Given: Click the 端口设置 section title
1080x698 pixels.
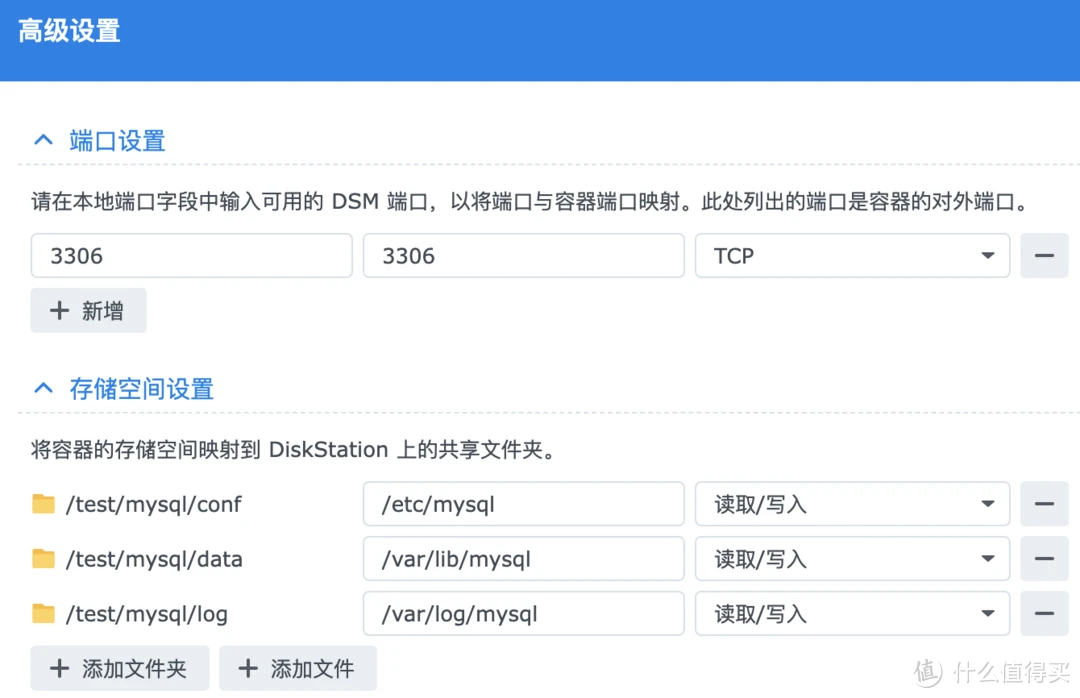Looking at the screenshot, I should click(x=117, y=141).
